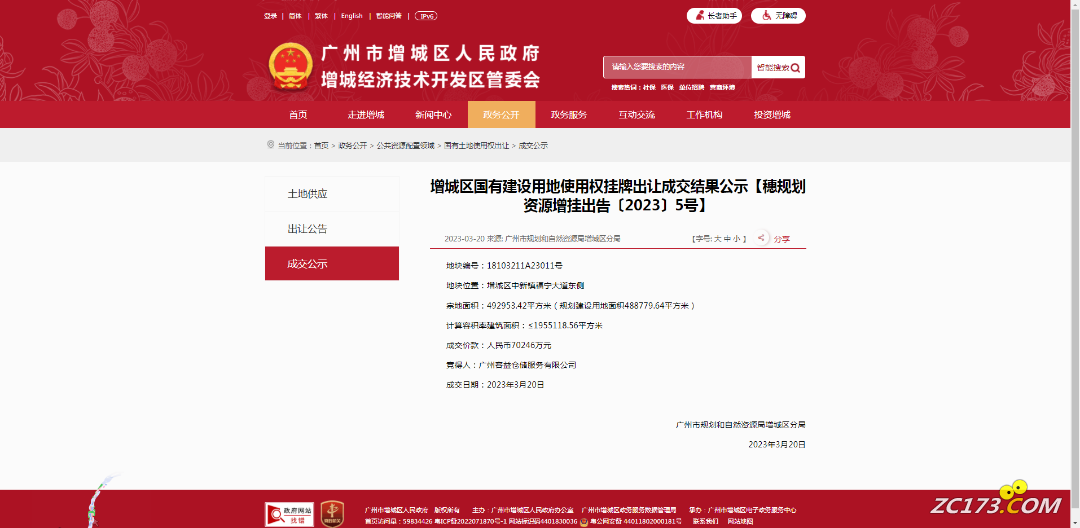Select 出让公告 in the sidebar
Viewport: 1080px width, 528px height.
pyautogui.click(x=332, y=229)
